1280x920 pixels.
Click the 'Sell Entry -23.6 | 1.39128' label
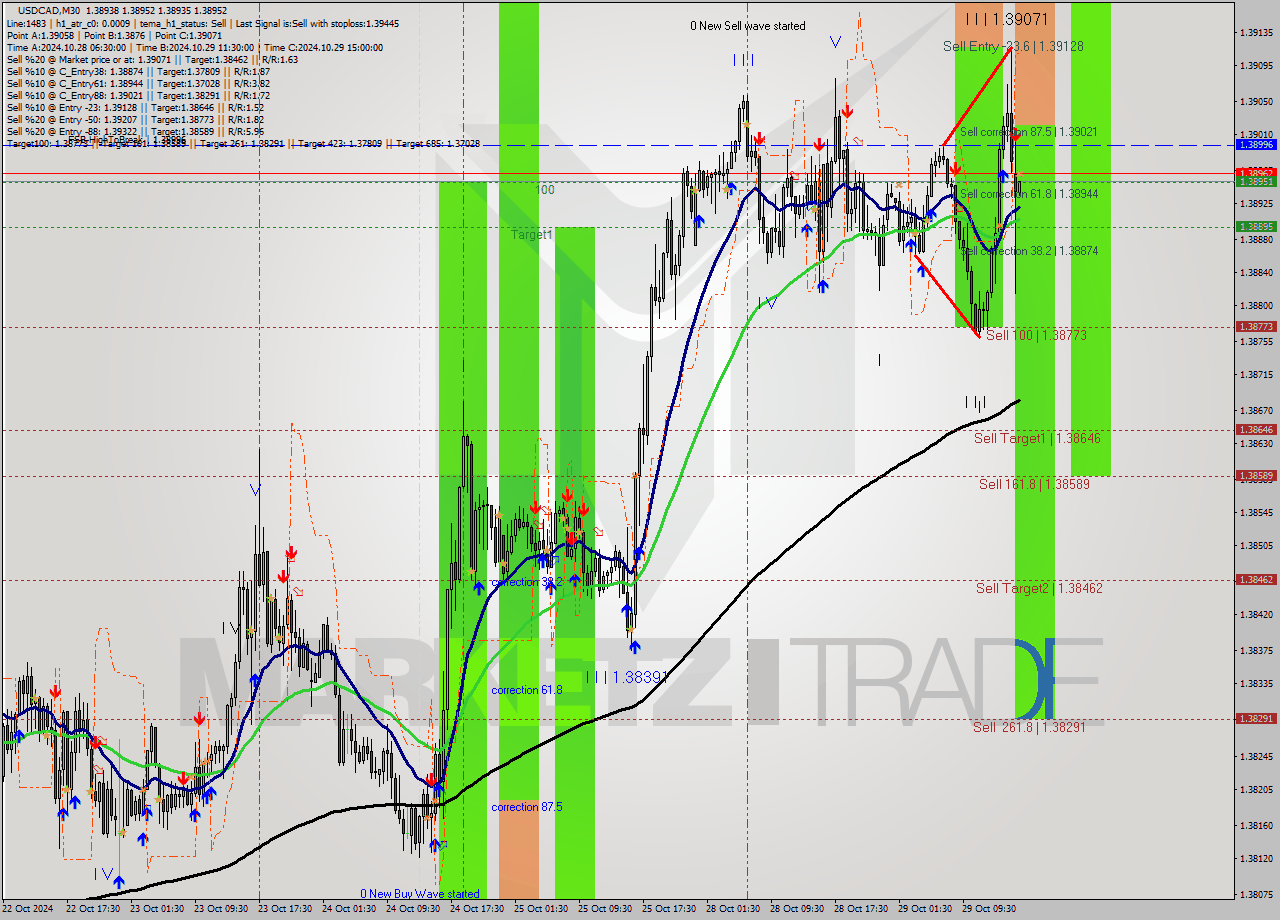[x=1013, y=46]
